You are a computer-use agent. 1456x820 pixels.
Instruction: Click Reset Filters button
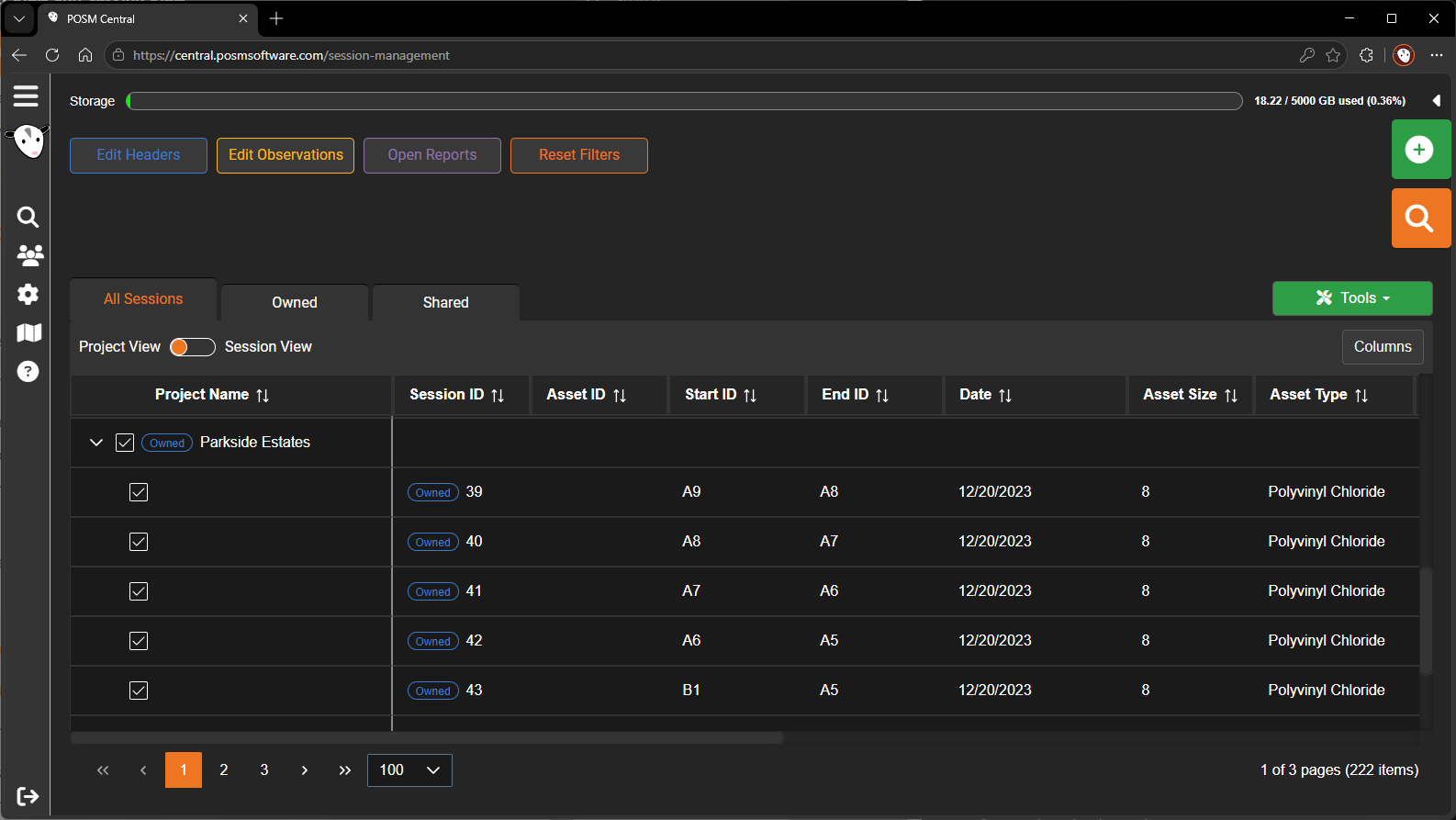click(x=579, y=155)
